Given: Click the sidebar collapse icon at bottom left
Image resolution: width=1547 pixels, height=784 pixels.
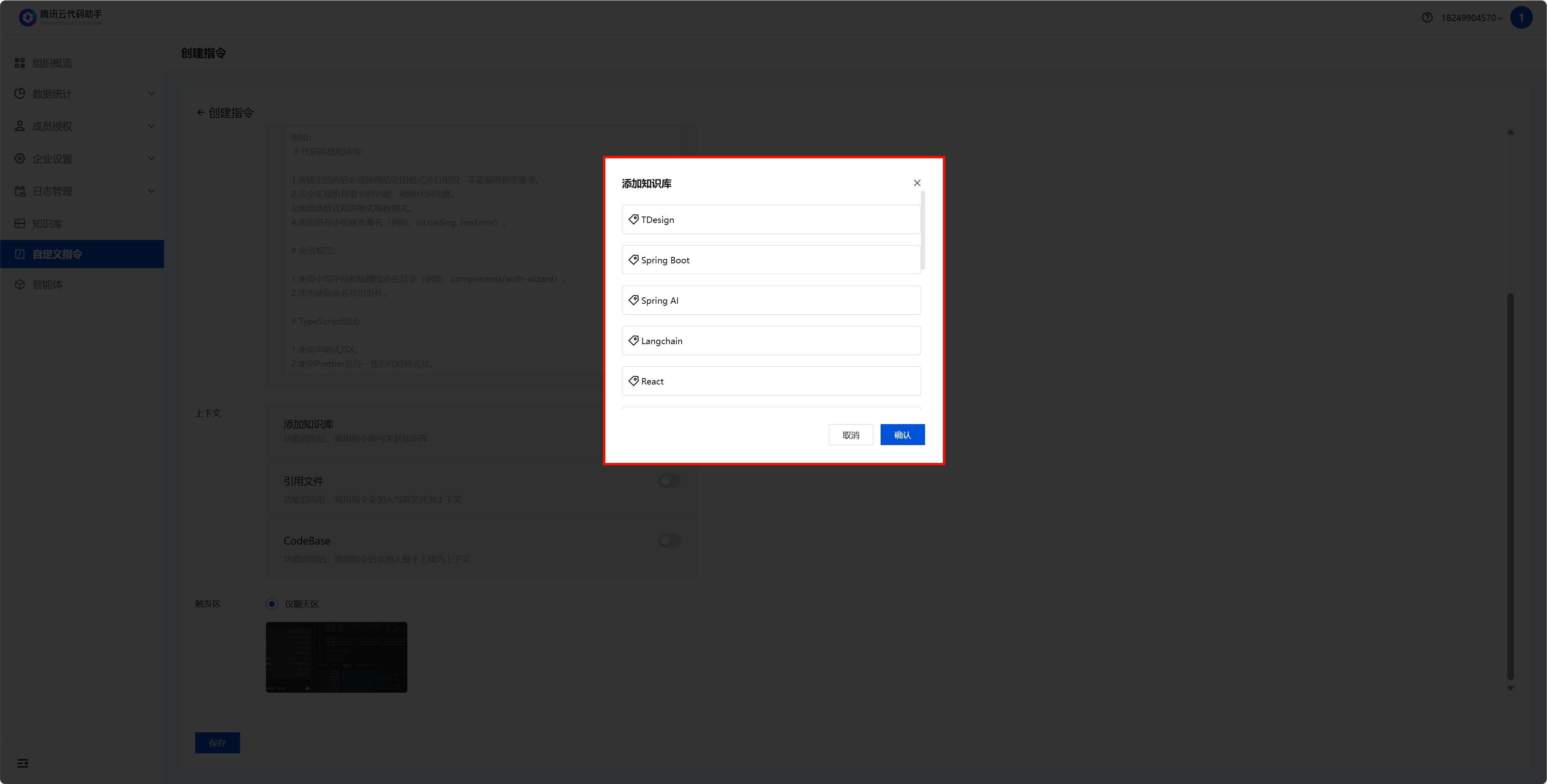Looking at the screenshot, I should [x=23, y=763].
